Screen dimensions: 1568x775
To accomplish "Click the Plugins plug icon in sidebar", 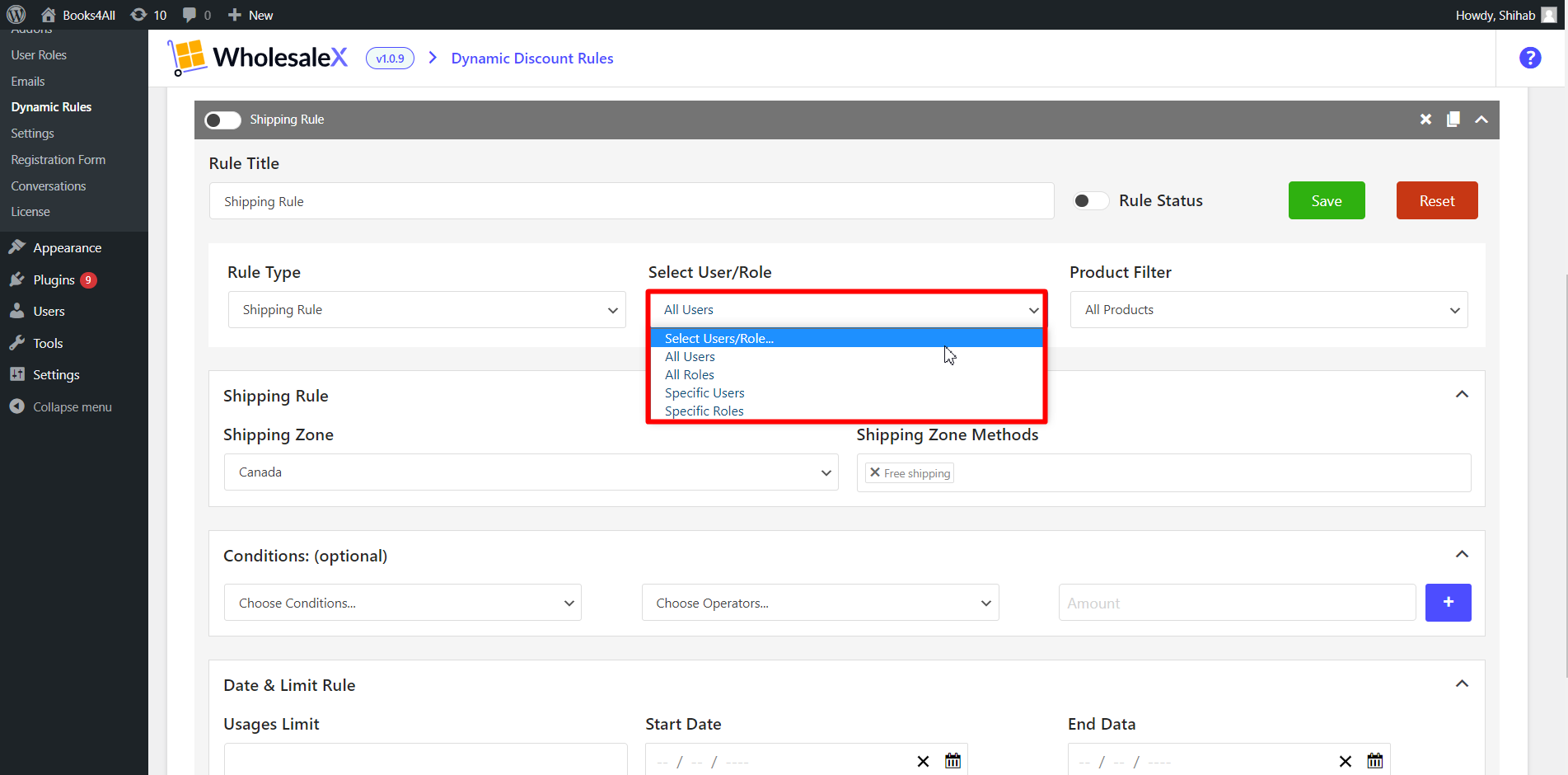I will pyautogui.click(x=17, y=279).
